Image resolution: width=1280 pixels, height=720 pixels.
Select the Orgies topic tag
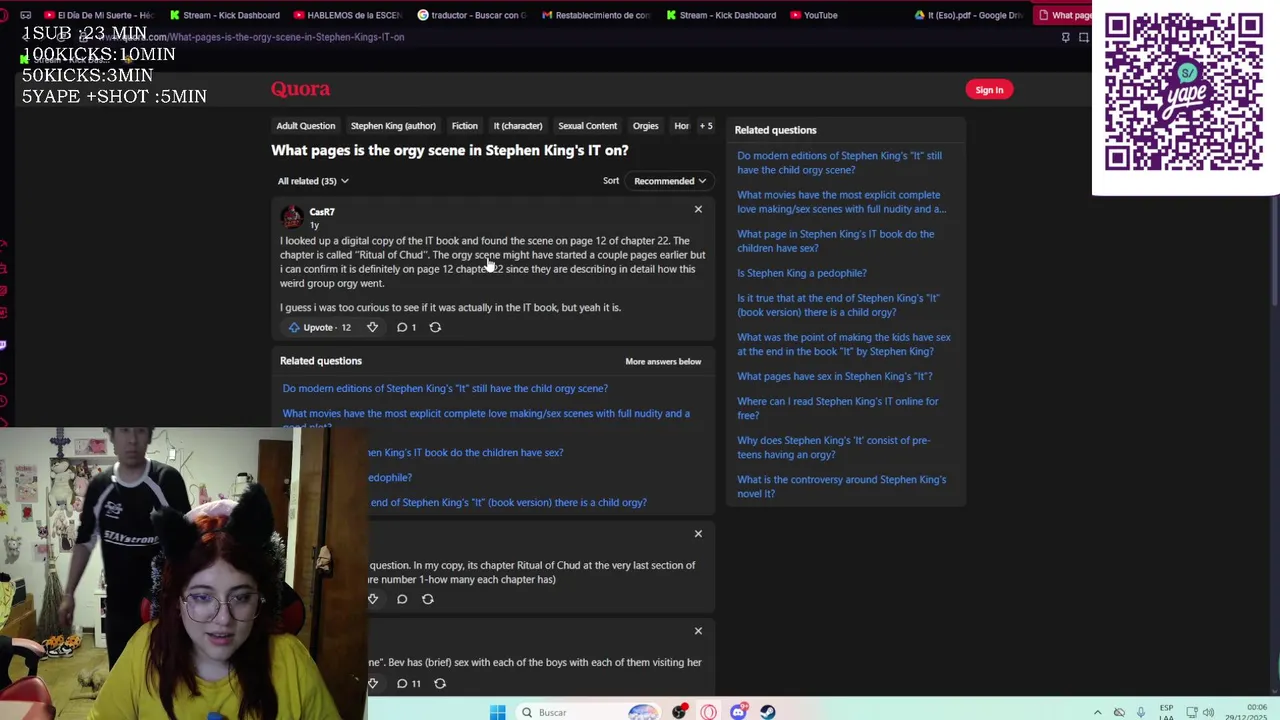[x=645, y=126]
